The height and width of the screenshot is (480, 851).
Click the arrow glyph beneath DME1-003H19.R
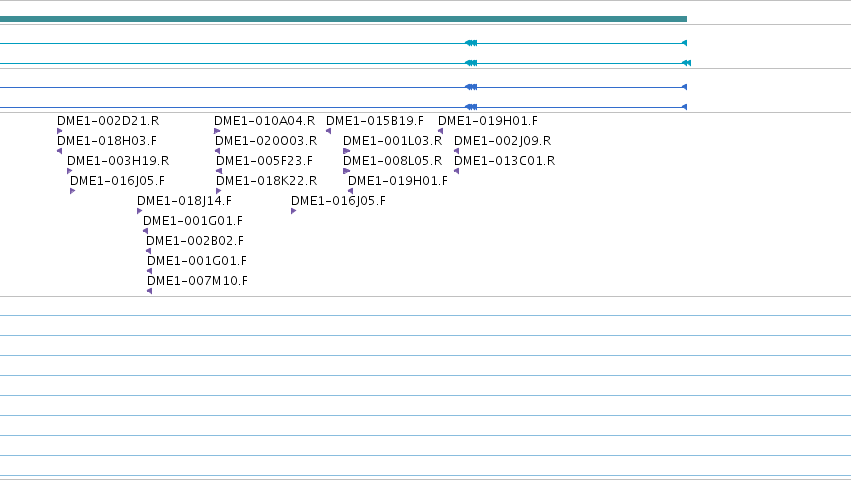tap(69, 171)
